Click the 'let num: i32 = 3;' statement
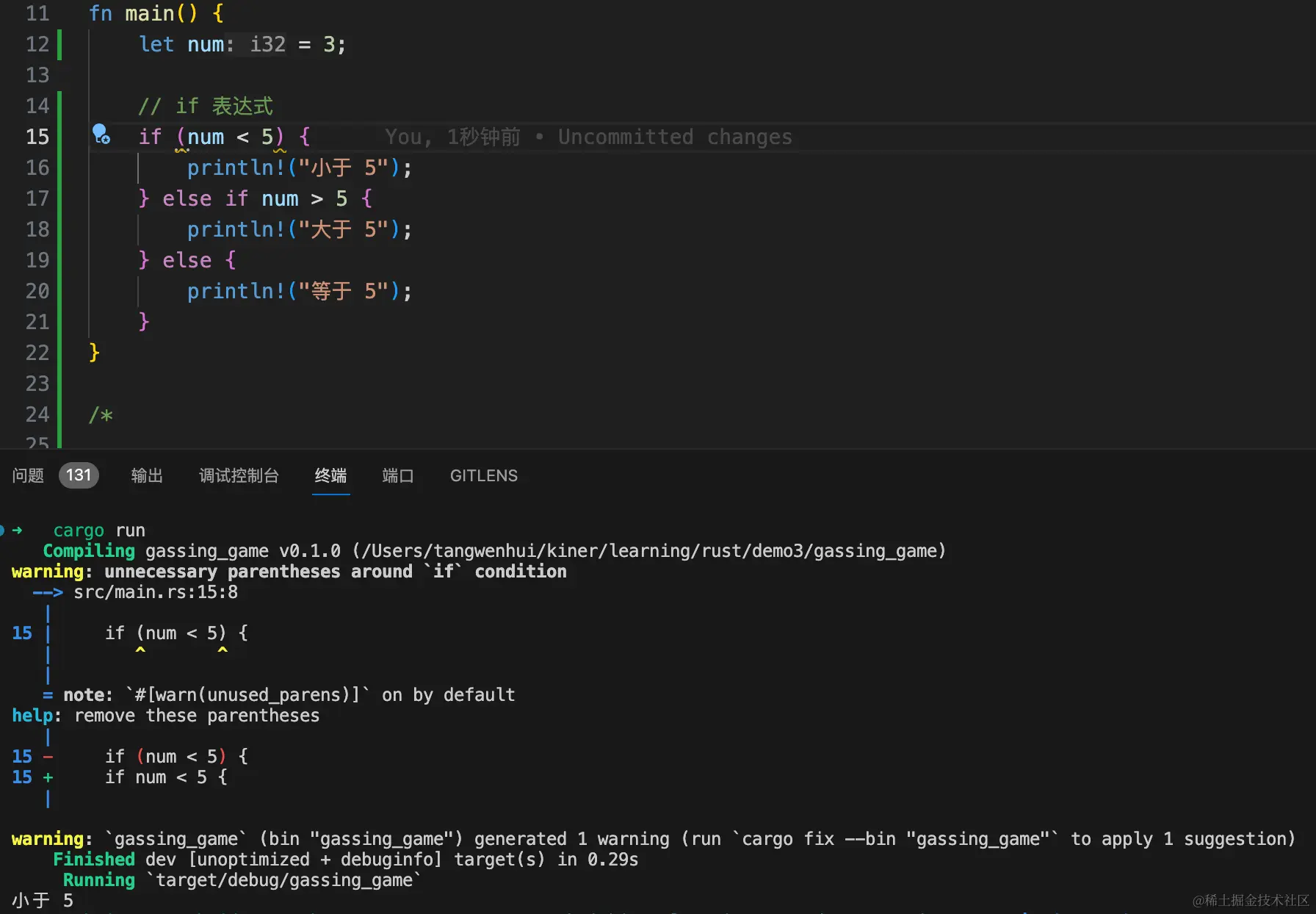Screen dimensions: 1316x914 [x=242, y=44]
